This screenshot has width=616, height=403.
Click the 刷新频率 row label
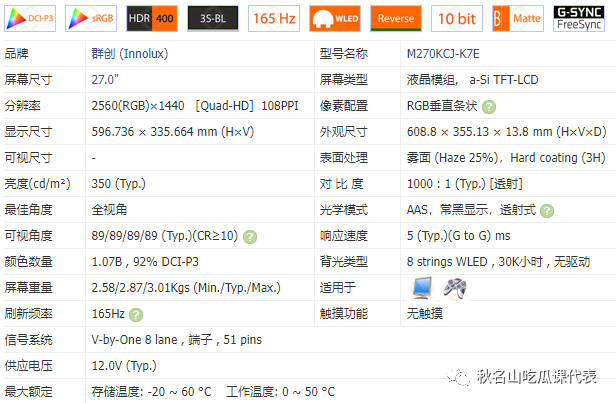(x=28, y=313)
